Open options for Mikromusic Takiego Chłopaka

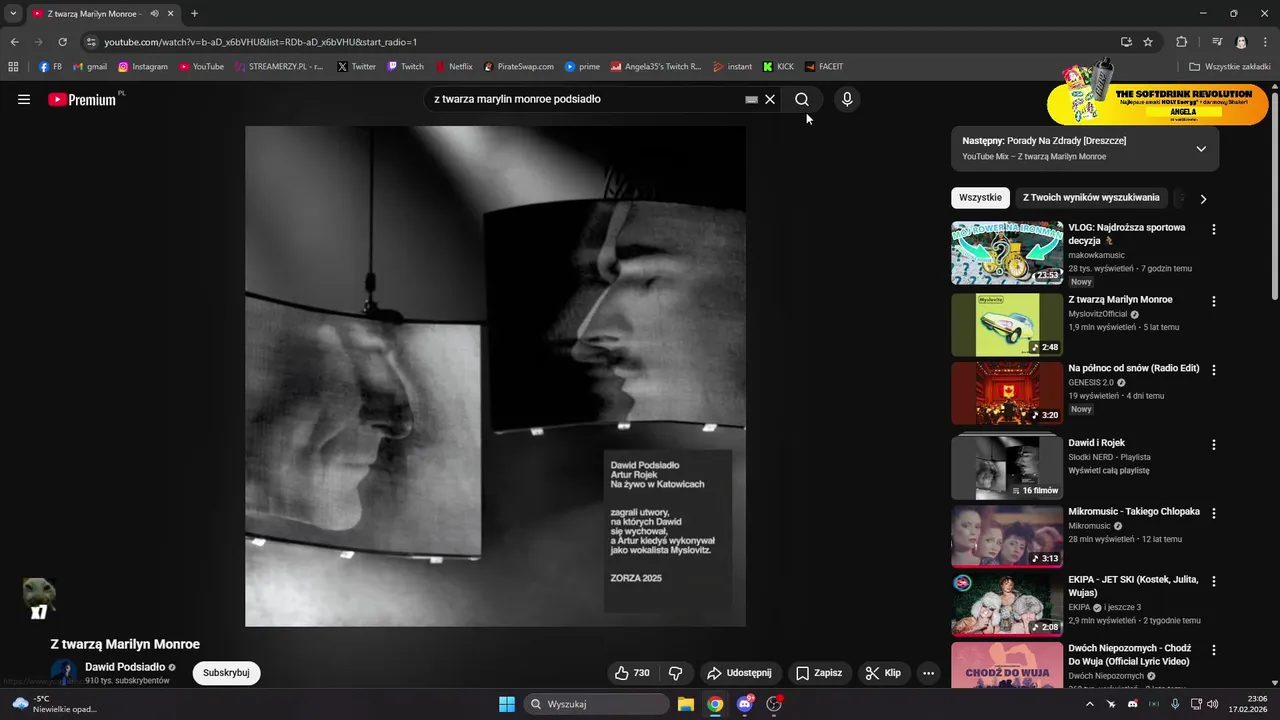(x=1214, y=513)
